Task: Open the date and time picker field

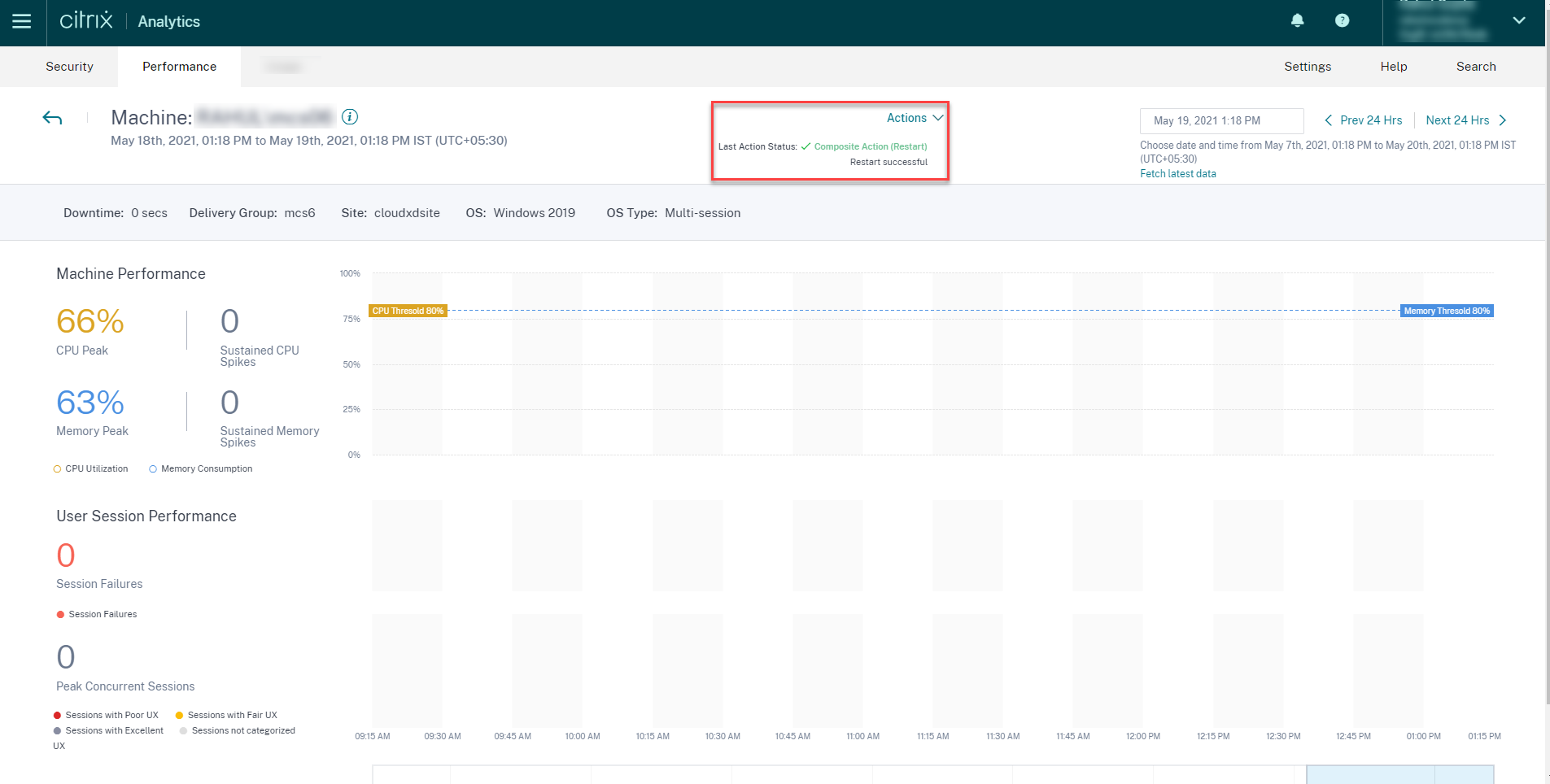Action: tap(1220, 121)
